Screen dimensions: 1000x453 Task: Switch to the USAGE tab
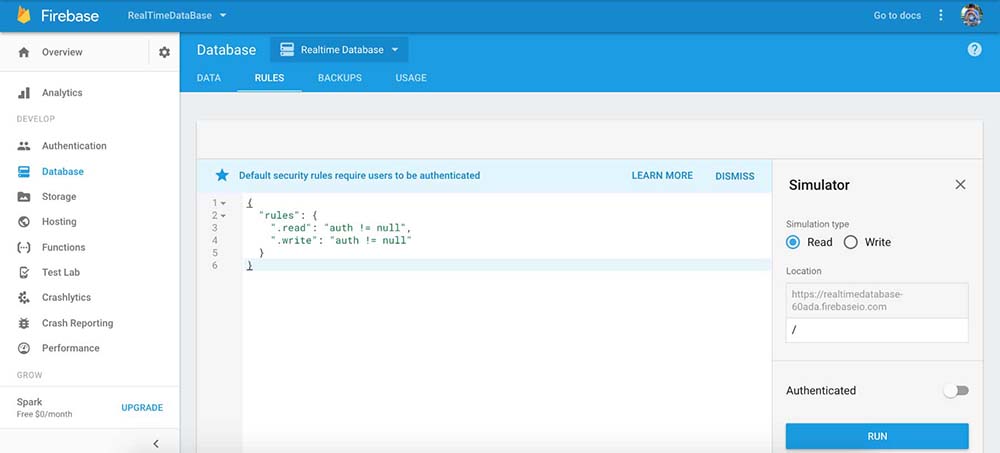point(410,78)
